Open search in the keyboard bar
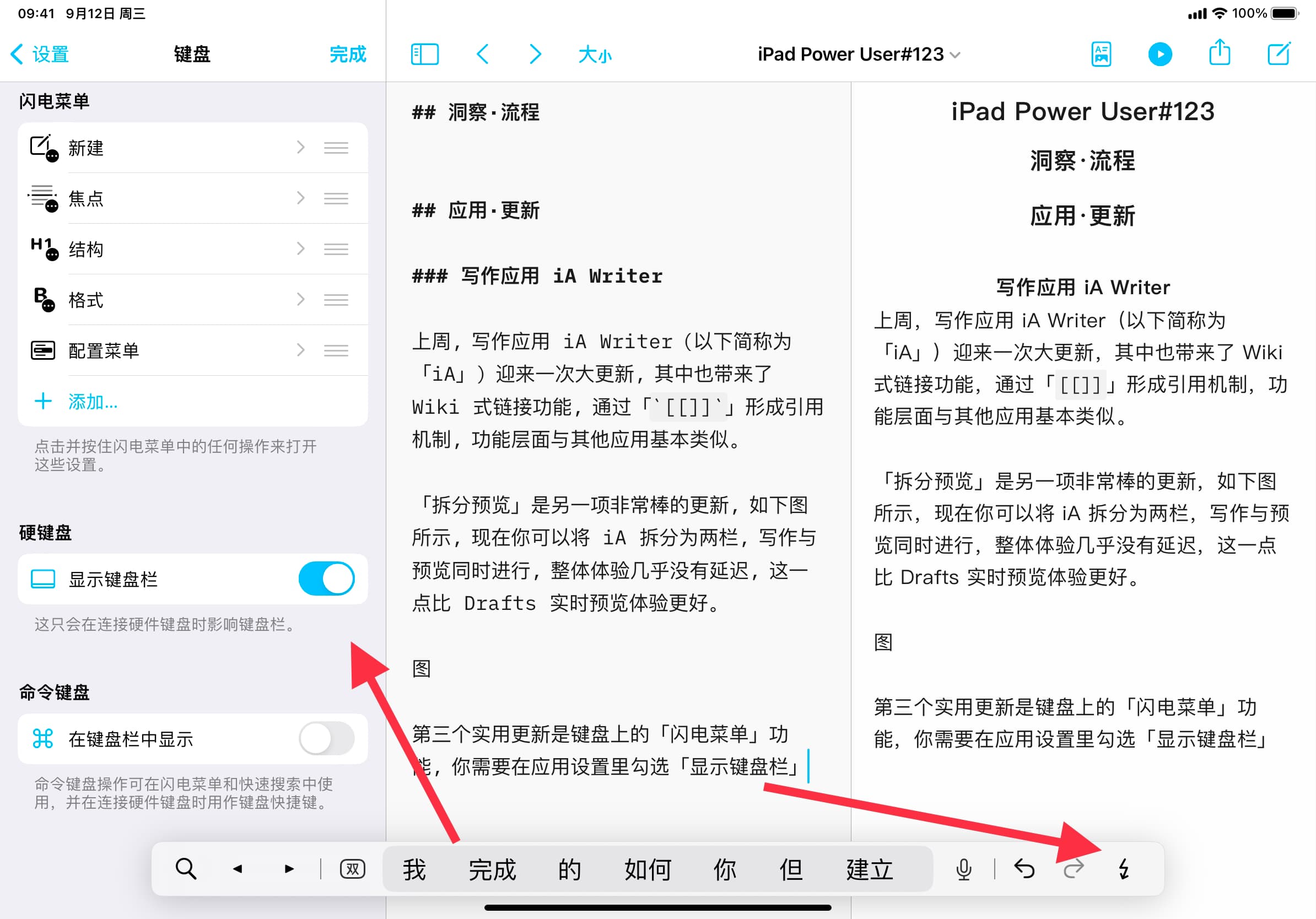Screen dimensions: 1316x919 coord(186,868)
